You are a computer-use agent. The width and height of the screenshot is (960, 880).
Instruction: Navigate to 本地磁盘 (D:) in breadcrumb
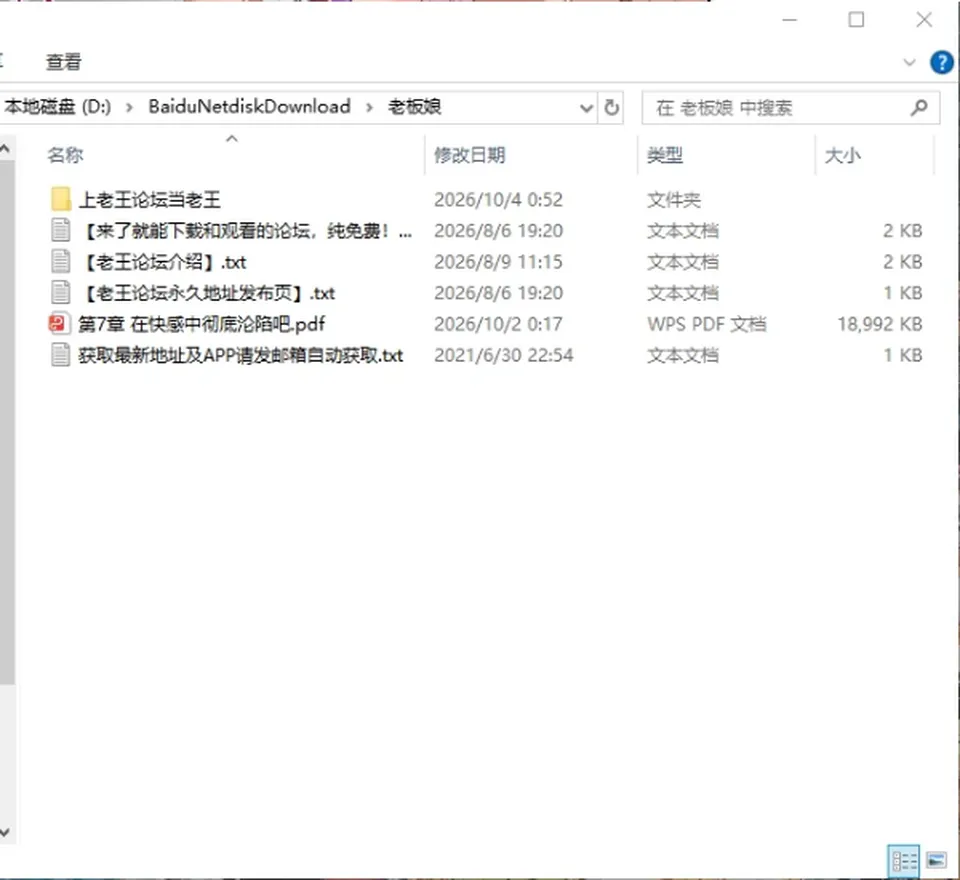click(x=58, y=107)
